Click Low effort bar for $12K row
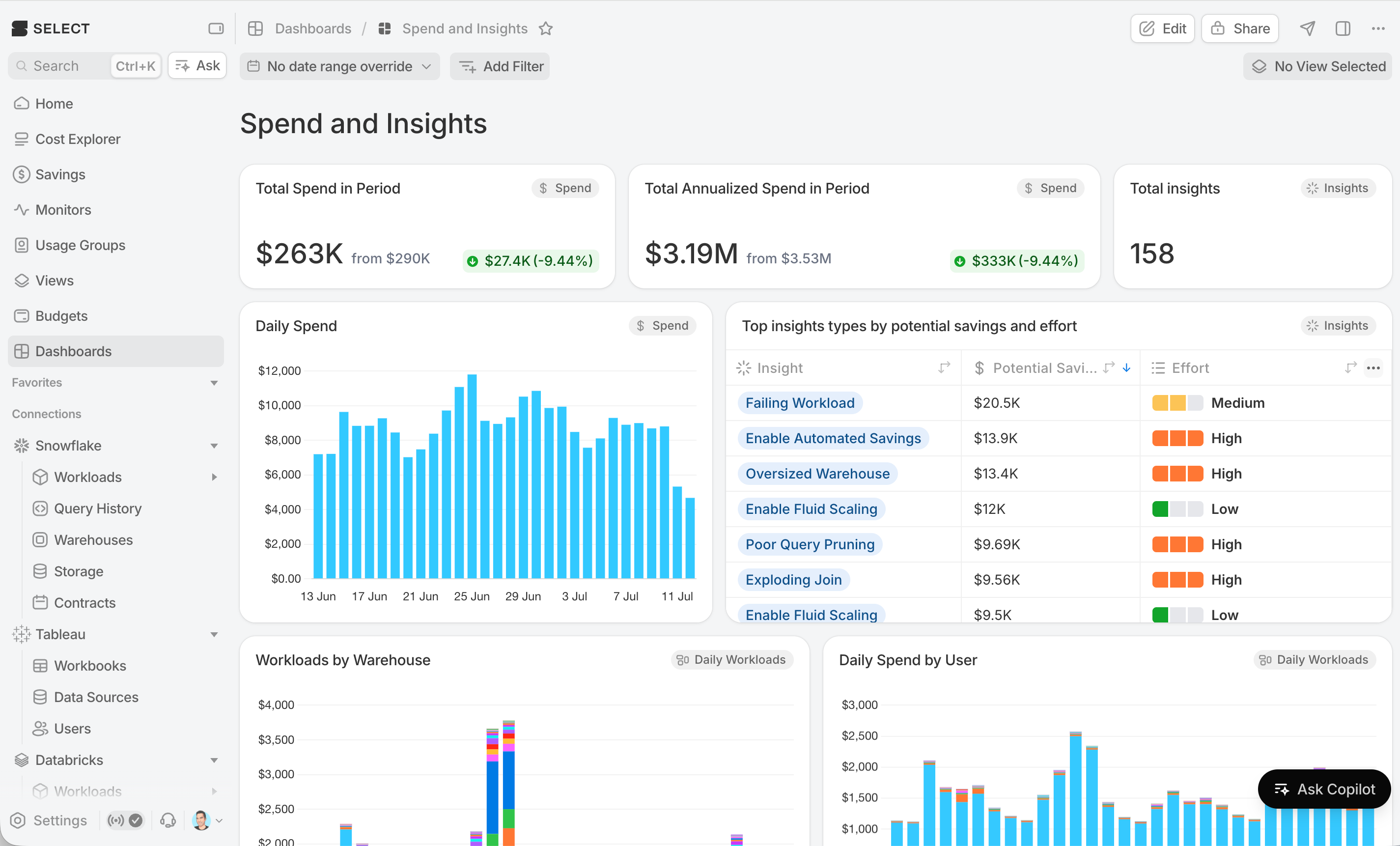Screen dimensions: 1400x846 (x=1177, y=509)
